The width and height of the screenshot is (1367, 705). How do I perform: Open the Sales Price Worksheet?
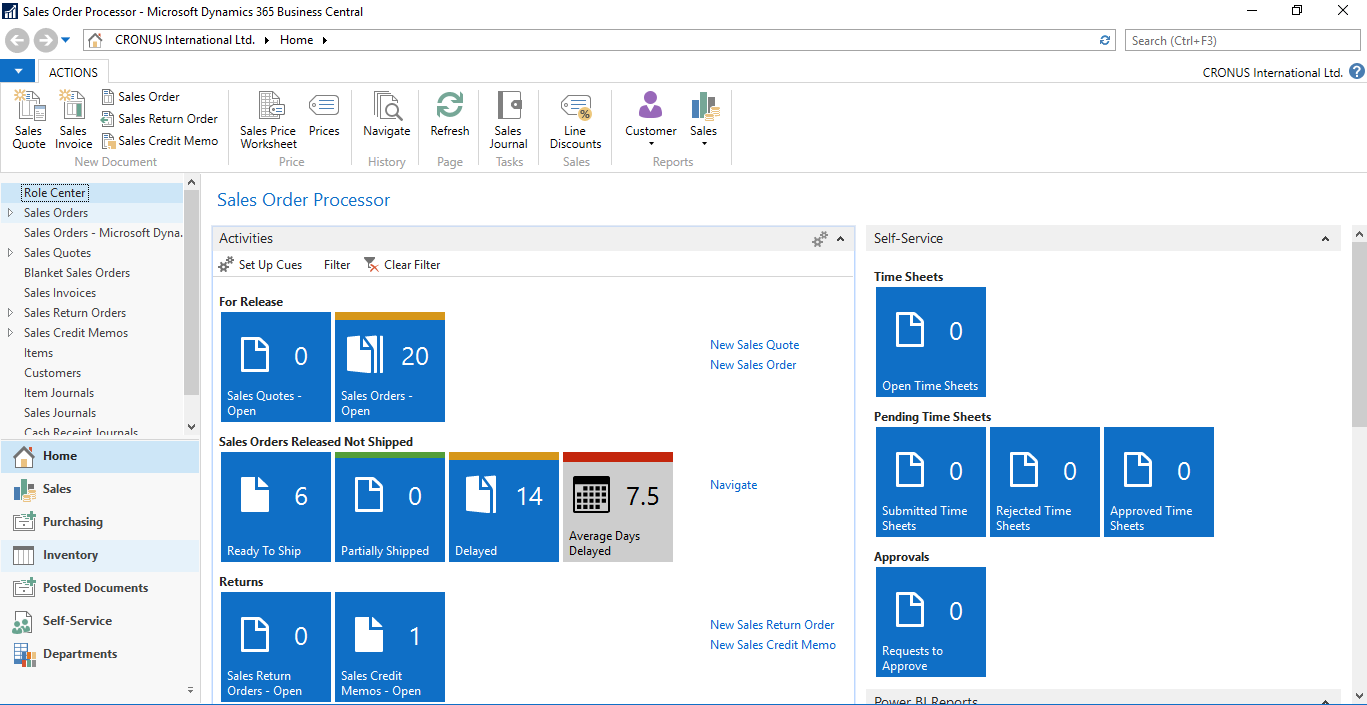tap(268, 119)
